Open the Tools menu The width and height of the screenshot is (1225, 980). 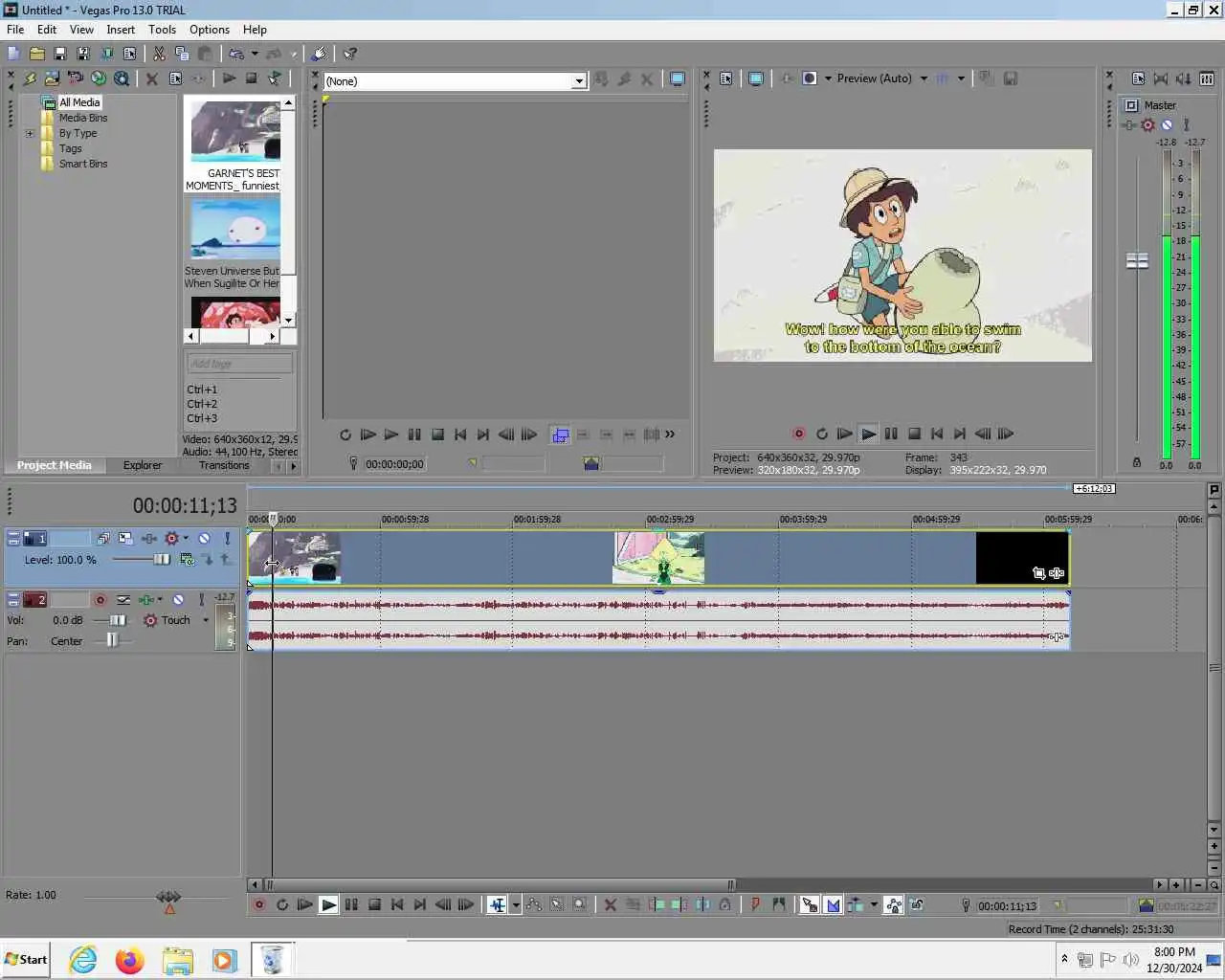point(162,30)
